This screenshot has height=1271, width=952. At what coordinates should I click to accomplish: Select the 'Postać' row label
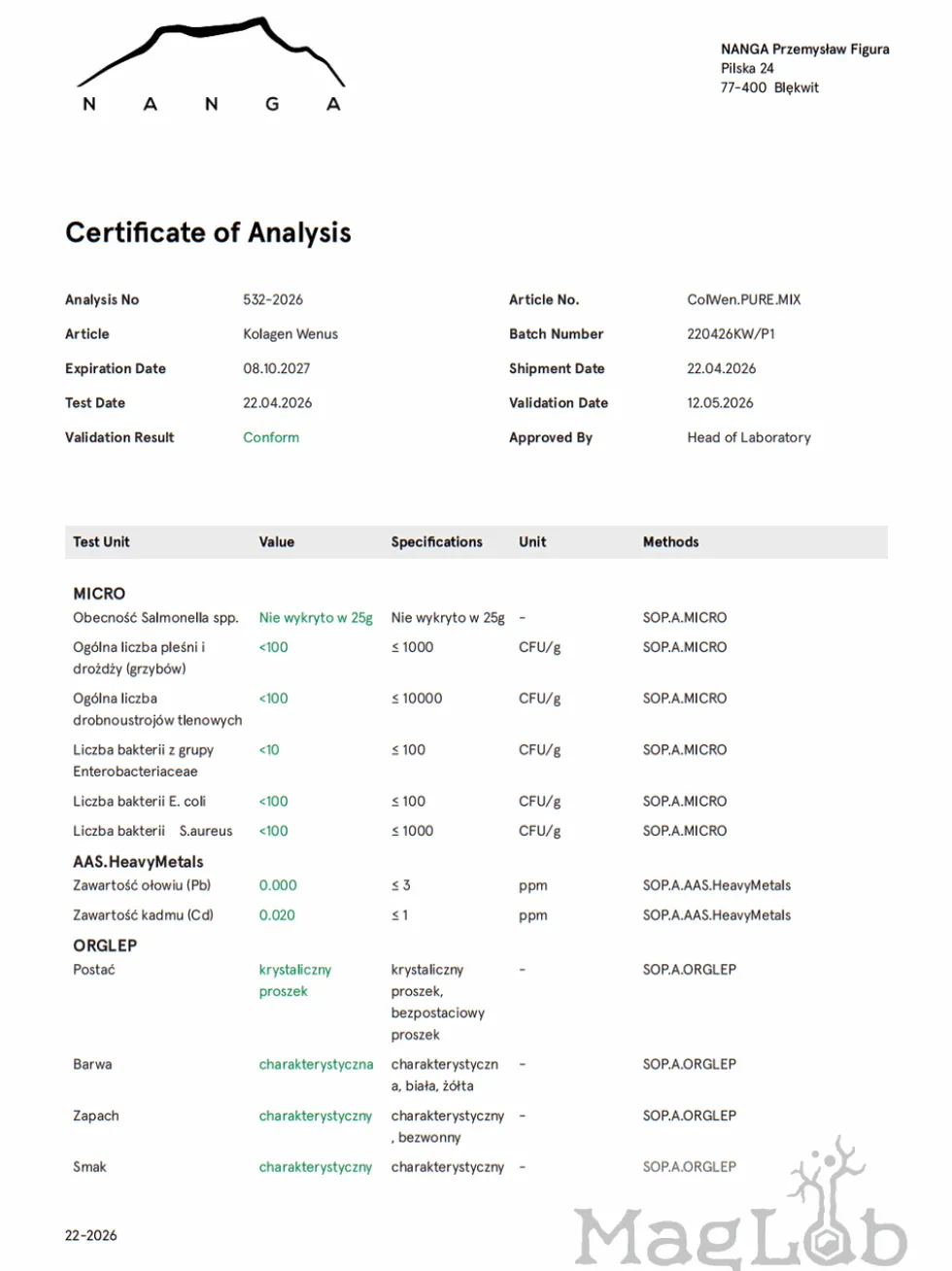tap(93, 970)
